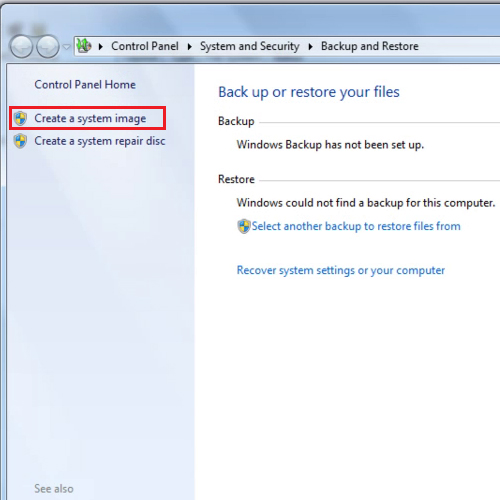Open Recover system settings or your computer
This screenshot has width=500, height=500.
tap(341, 270)
